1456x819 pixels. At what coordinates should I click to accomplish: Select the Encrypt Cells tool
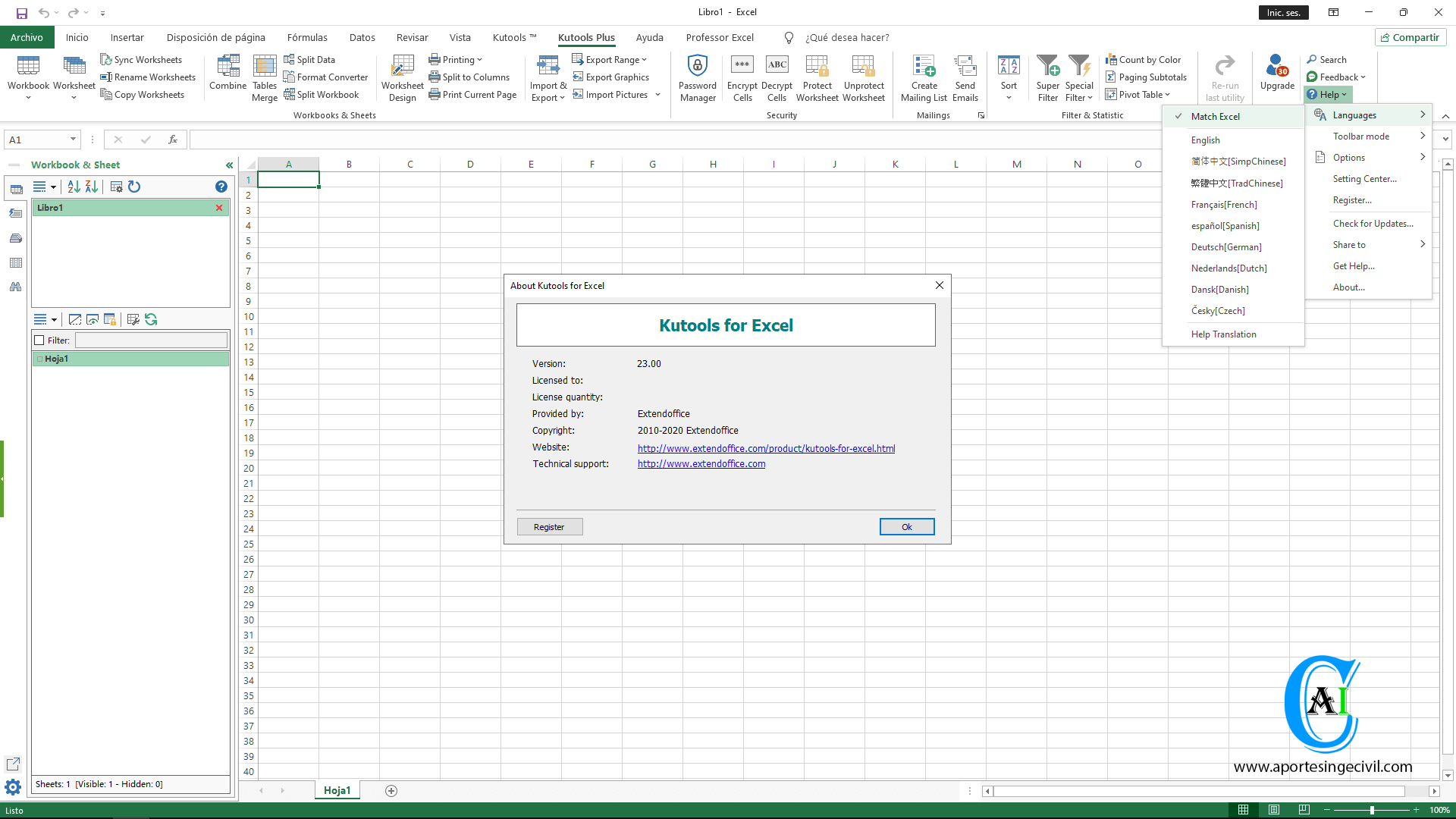(742, 76)
